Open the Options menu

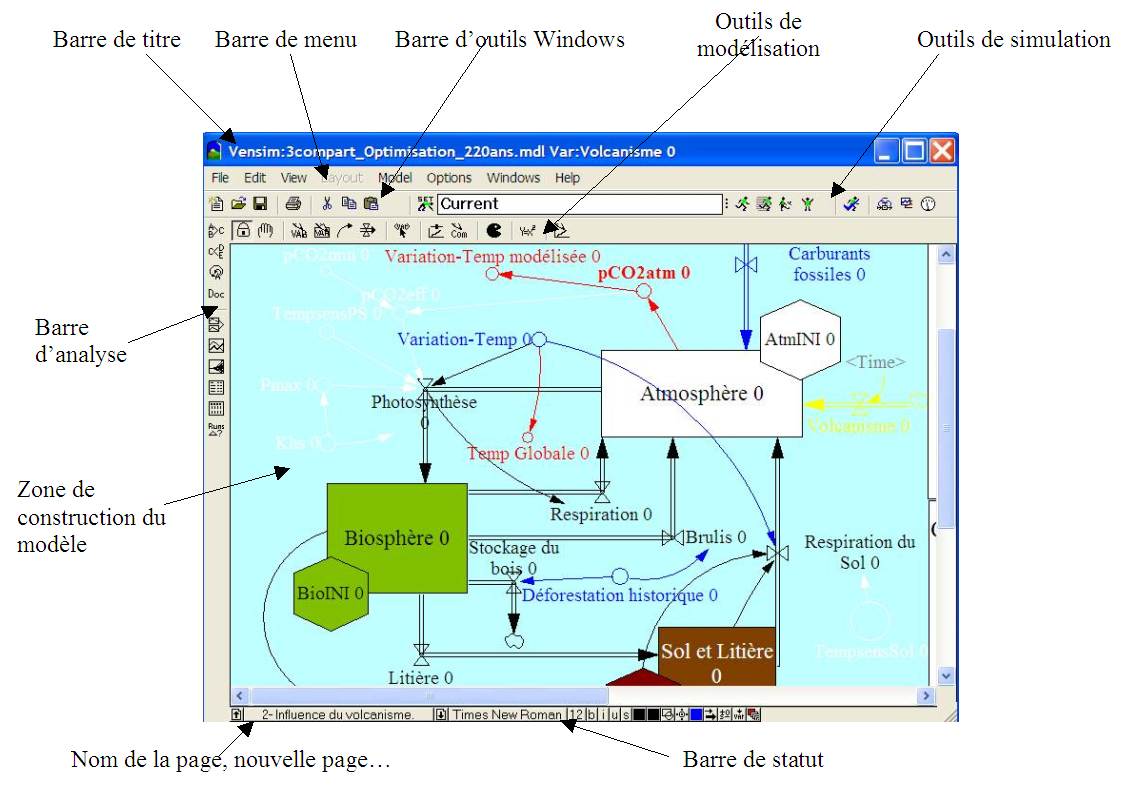pyautogui.click(x=449, y=178)
